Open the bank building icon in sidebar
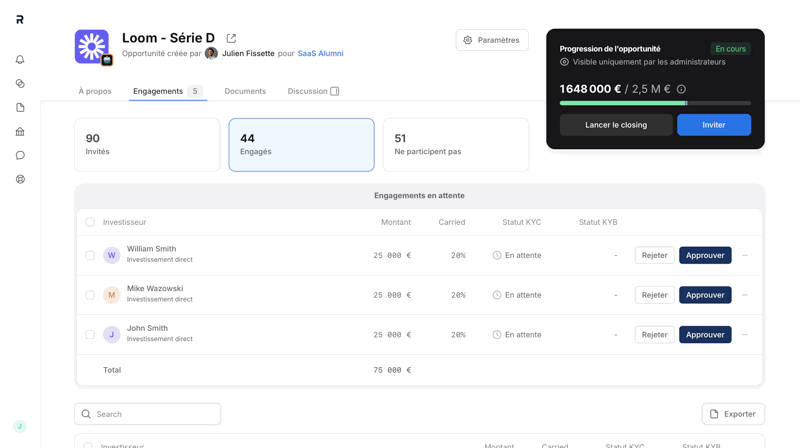 click(20, 132)
